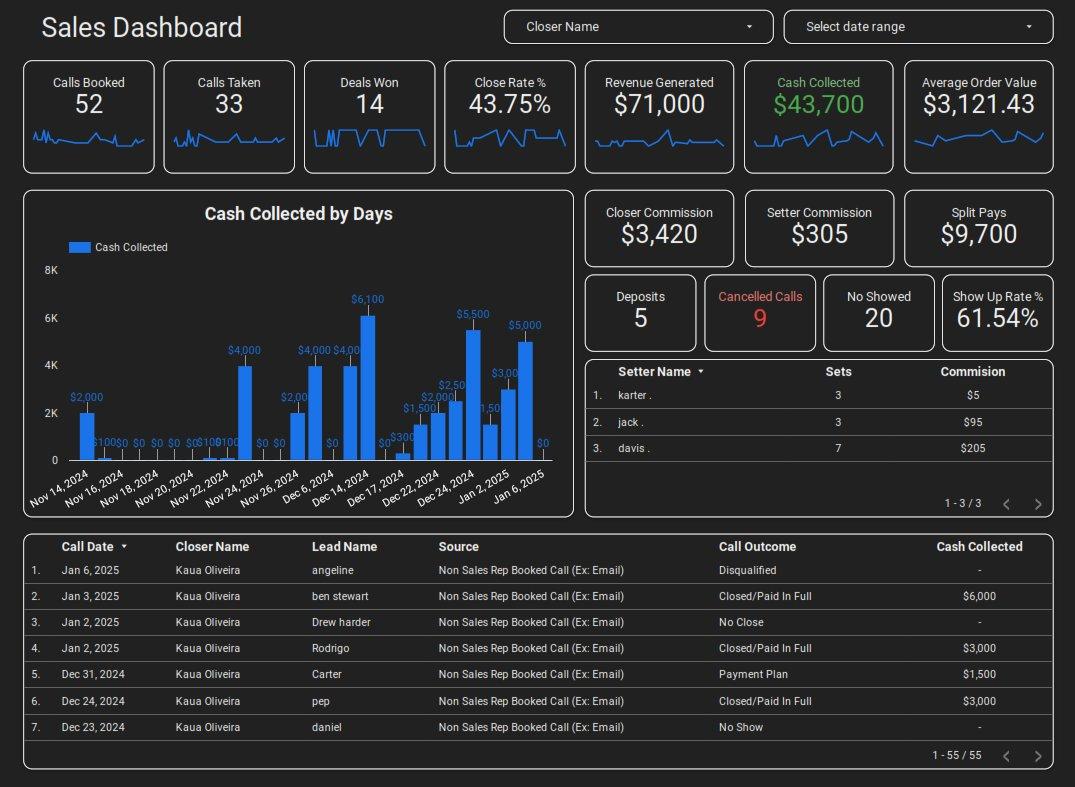Click the '$205' commission cell
The image size is (1075, 787).
coord(973,448)
